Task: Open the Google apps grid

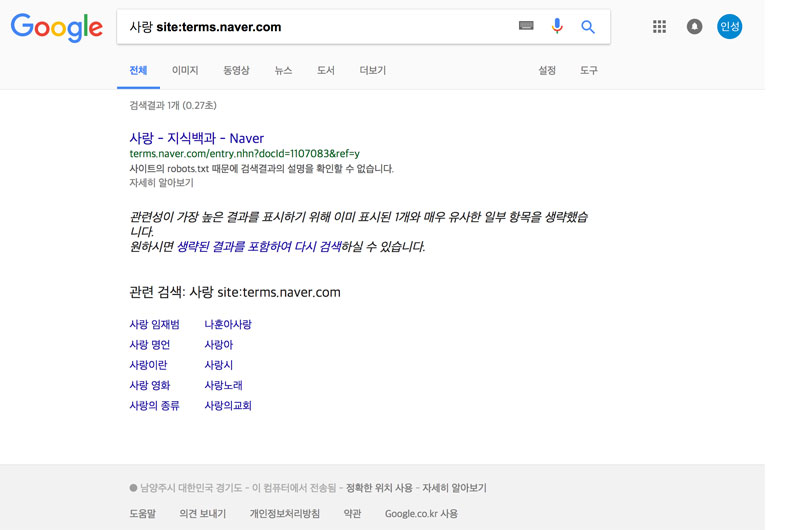Action: (x=659, y=27)
